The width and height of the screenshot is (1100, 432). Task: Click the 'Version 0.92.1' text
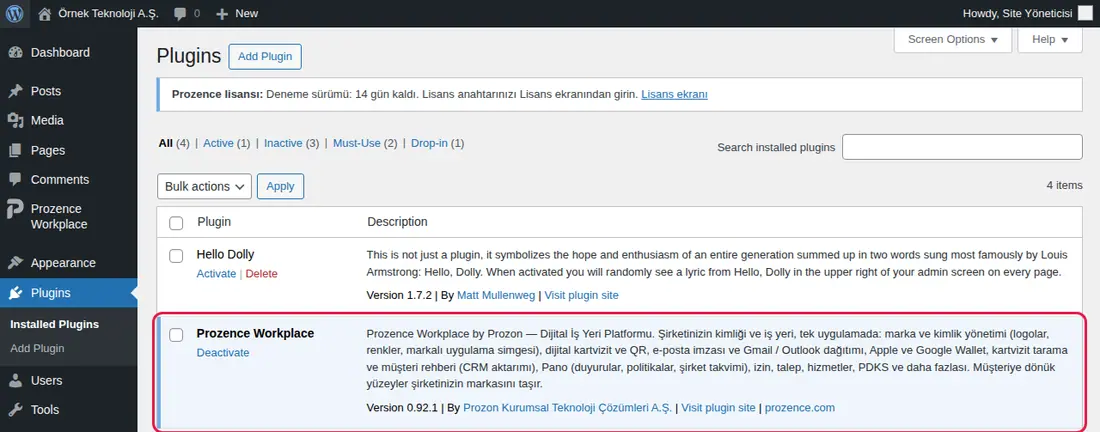pyautogui.click(x=402, y=407)
